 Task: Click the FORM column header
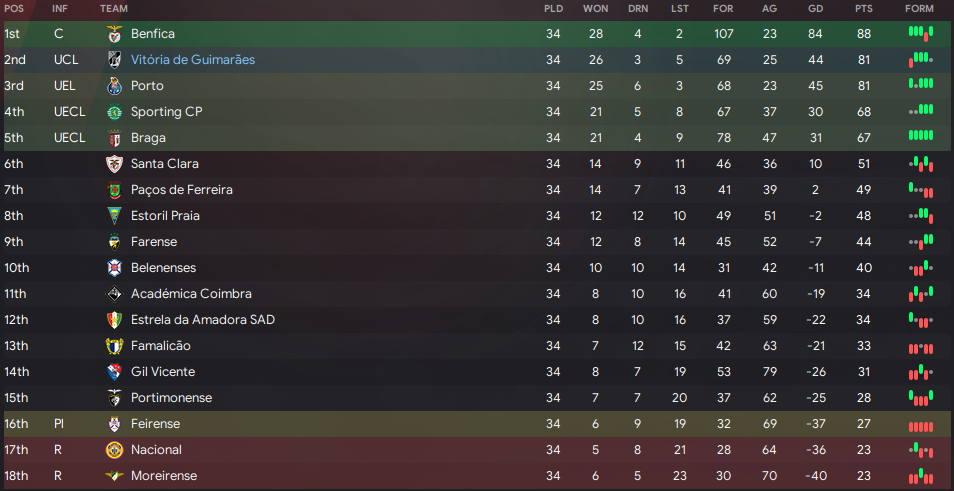(919, 9)
